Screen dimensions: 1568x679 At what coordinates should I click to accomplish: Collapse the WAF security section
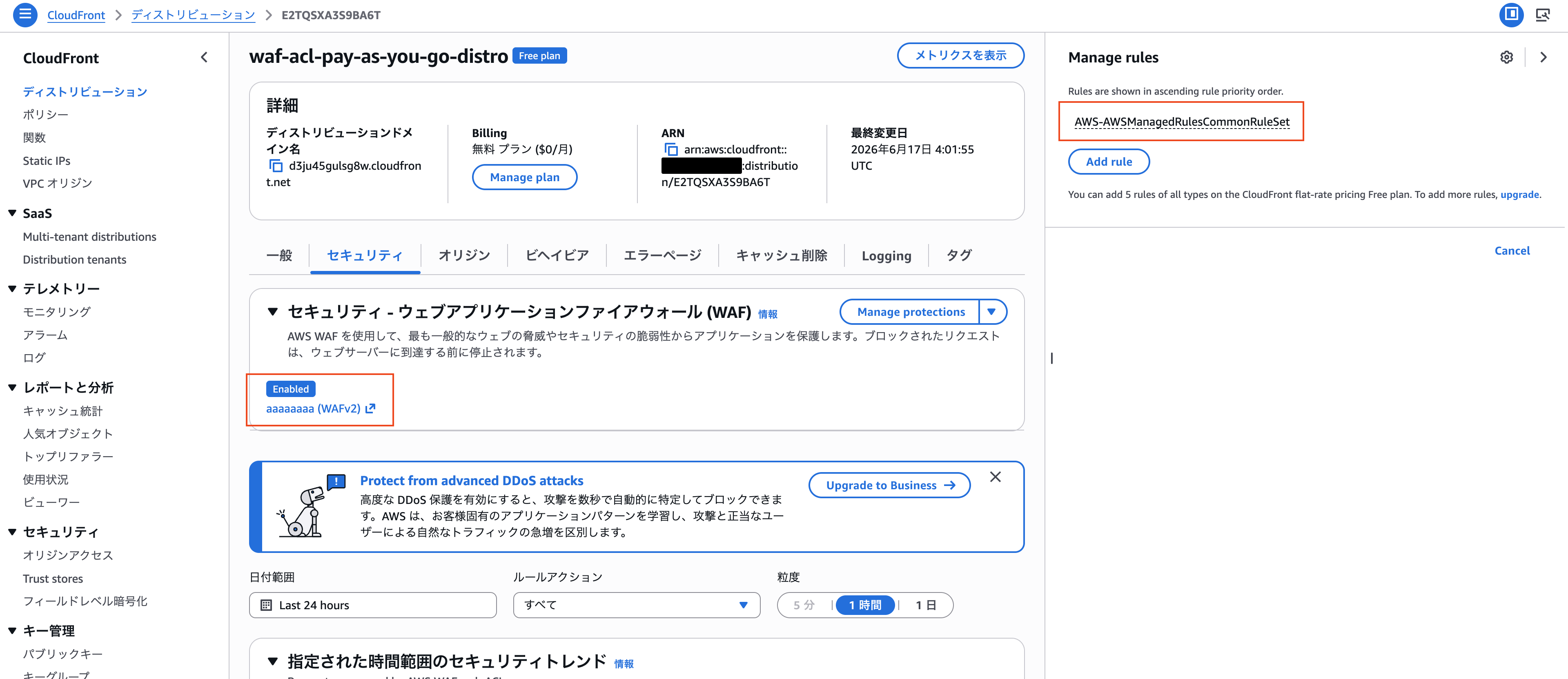(x=273, y=311)
